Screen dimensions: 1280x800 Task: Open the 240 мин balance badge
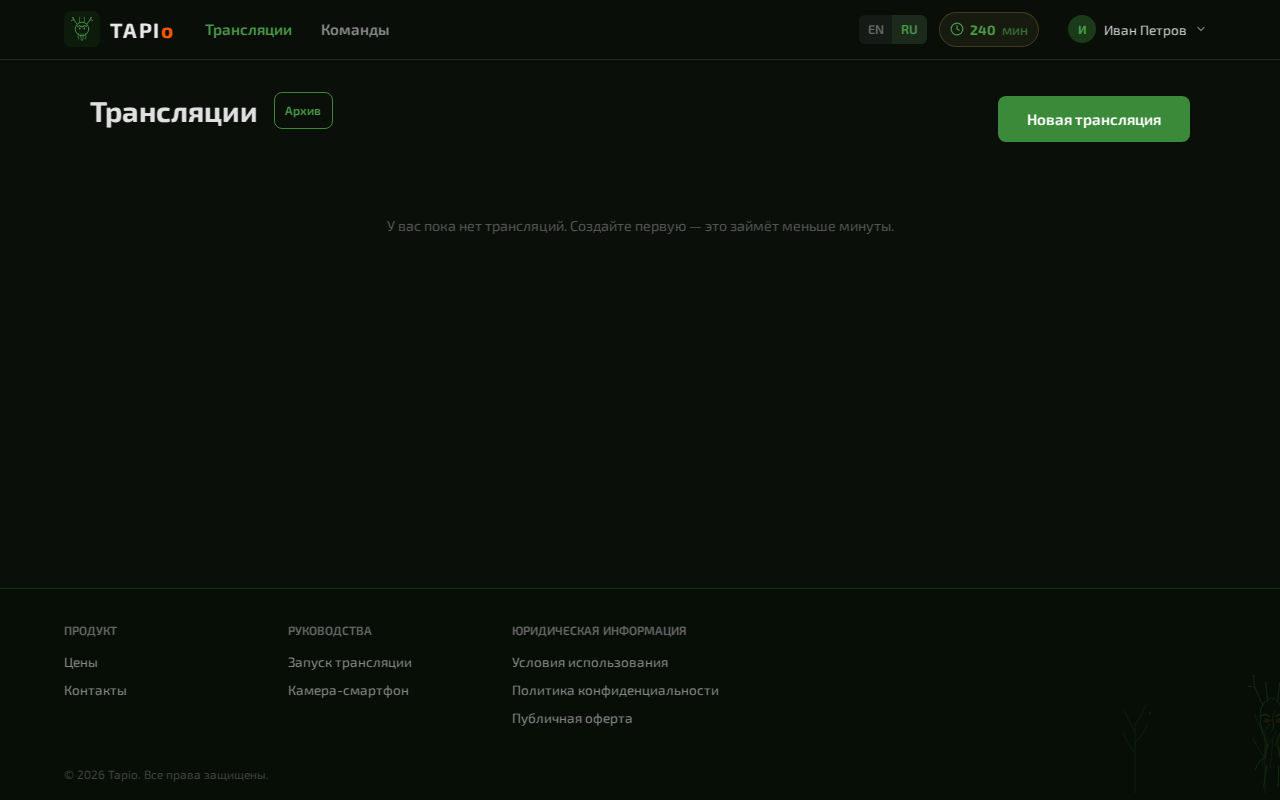pyautogui.click(x=989, y=29)
